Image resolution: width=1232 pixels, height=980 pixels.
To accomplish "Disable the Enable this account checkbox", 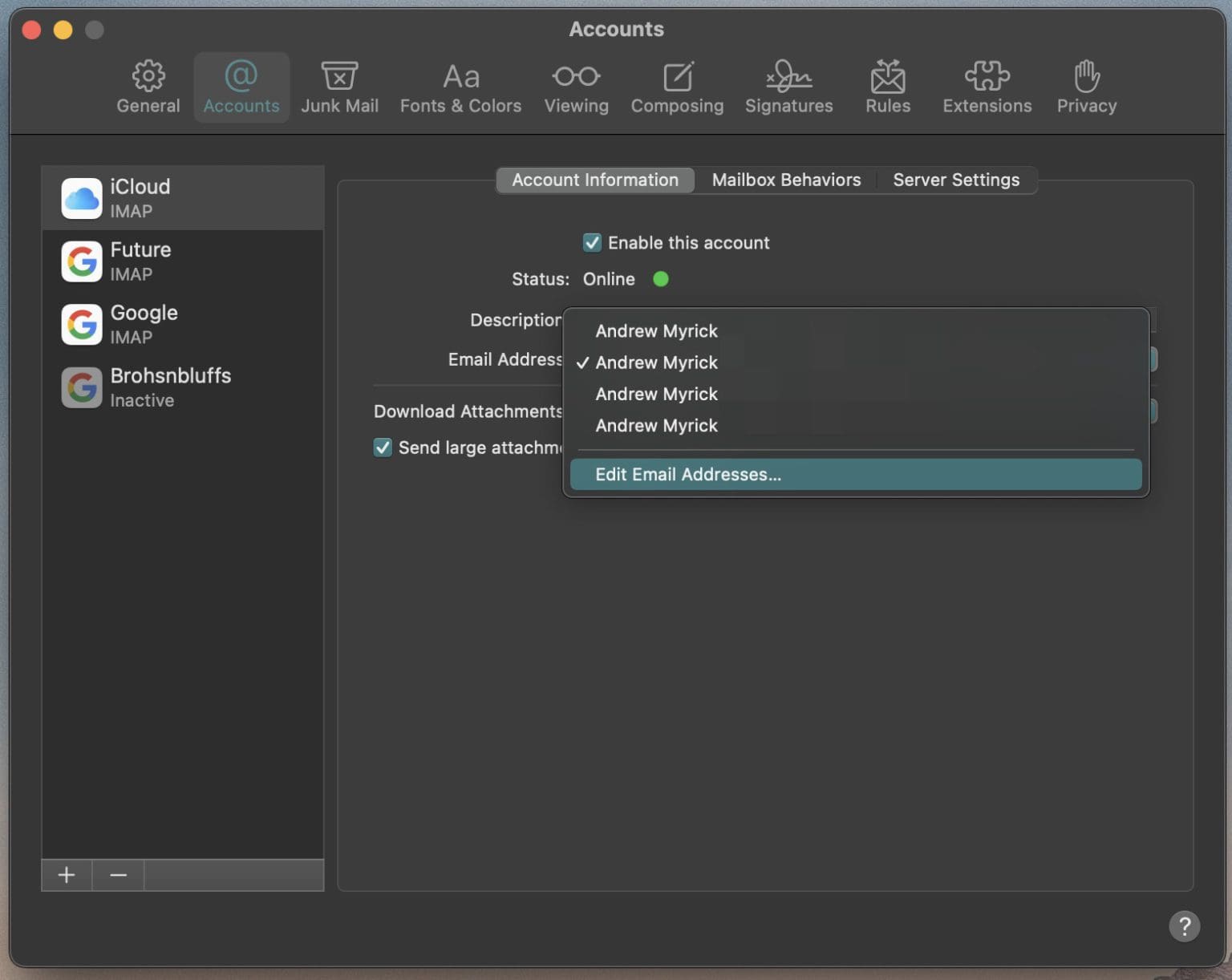I will click(x=592, y=242).
